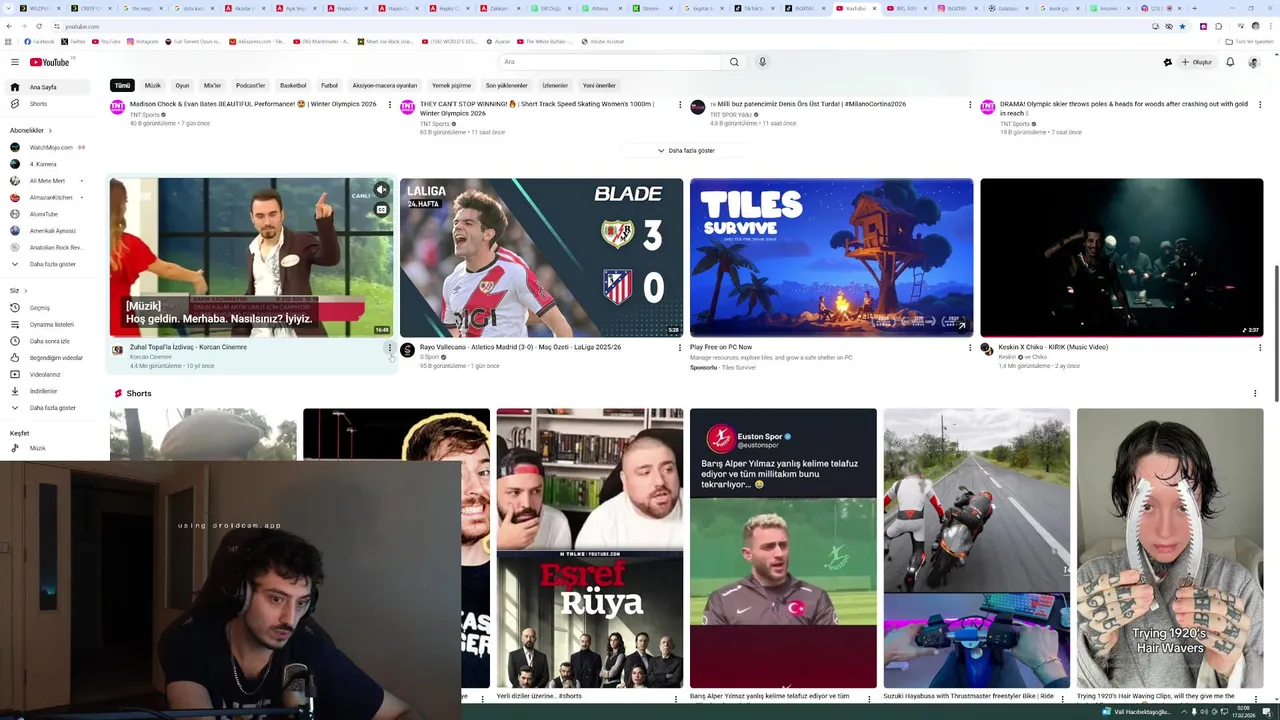Click the Oluştur create button

coord(1197,62)
